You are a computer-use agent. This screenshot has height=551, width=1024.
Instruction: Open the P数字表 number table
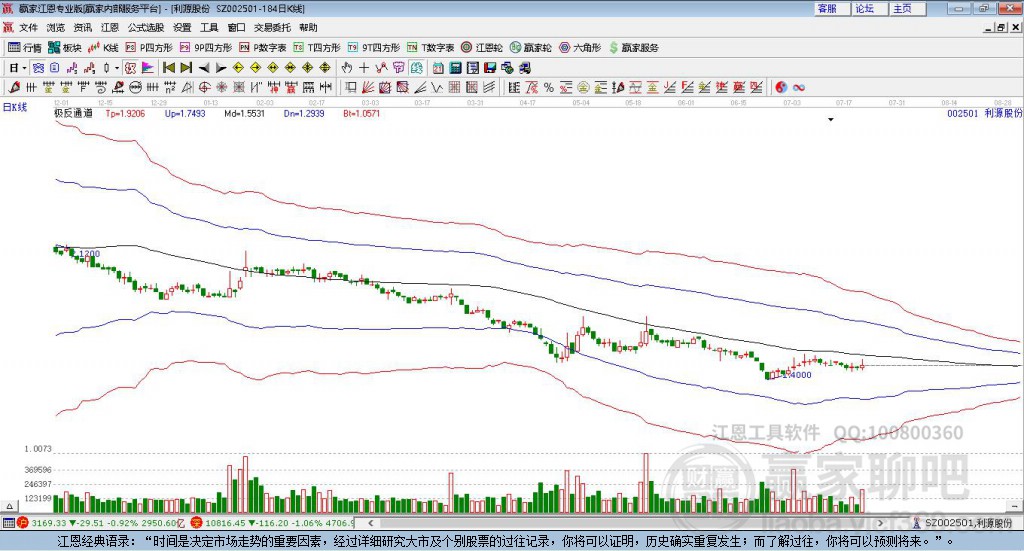[x=263, y=48]
